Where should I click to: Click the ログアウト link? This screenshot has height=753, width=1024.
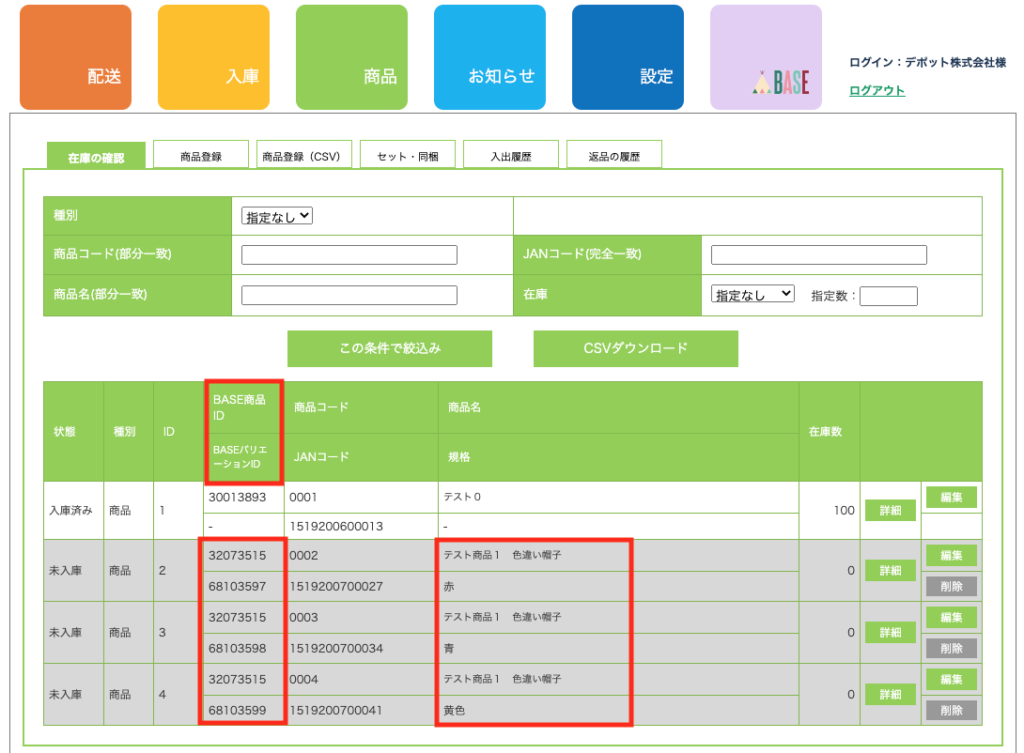876,91
